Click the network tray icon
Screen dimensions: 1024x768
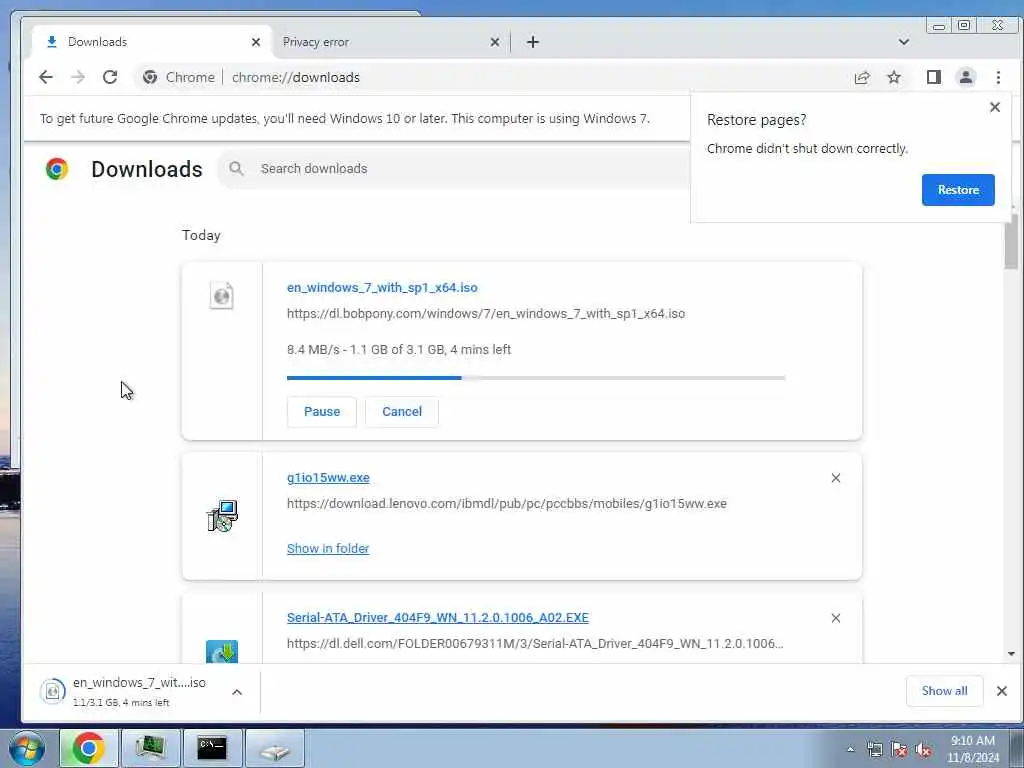tap(874, 750)
